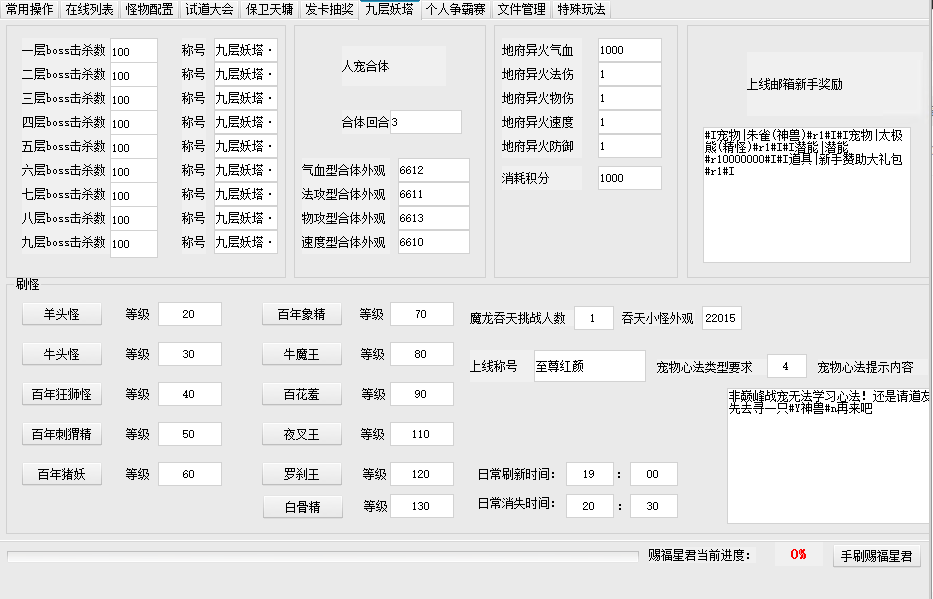This screenshot has height=599, width=933.
Task: Edit the 地府异火气血 field
Action: coord(630,50)
